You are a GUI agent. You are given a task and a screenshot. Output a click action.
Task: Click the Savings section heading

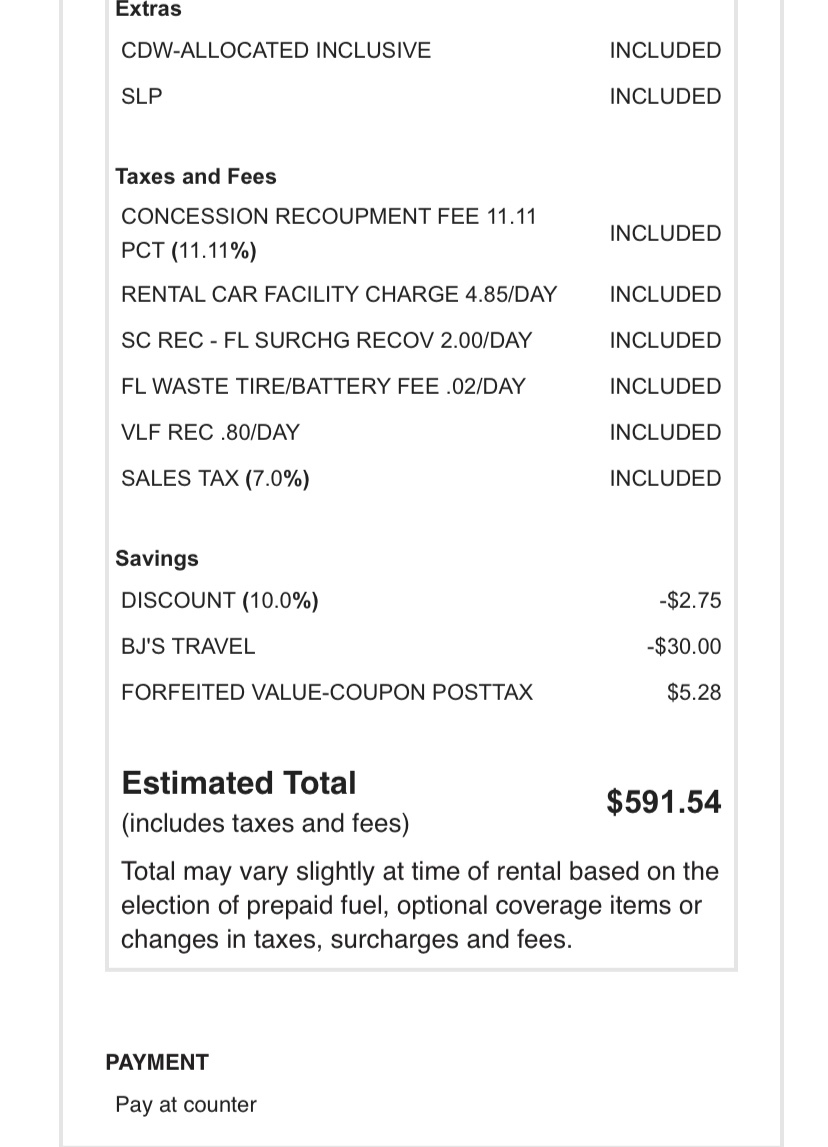157,558
